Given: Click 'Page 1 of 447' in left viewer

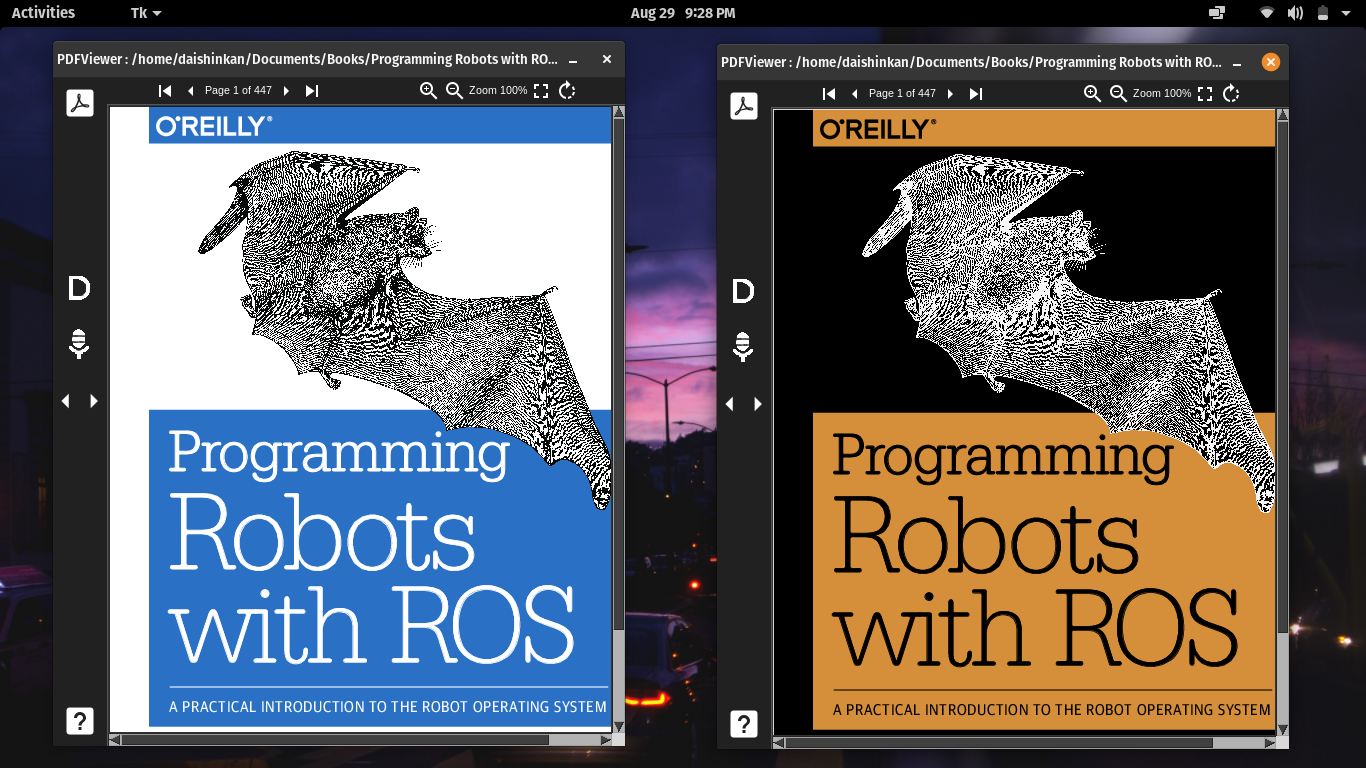Looking at the screenshot, I should click(238, 90).
